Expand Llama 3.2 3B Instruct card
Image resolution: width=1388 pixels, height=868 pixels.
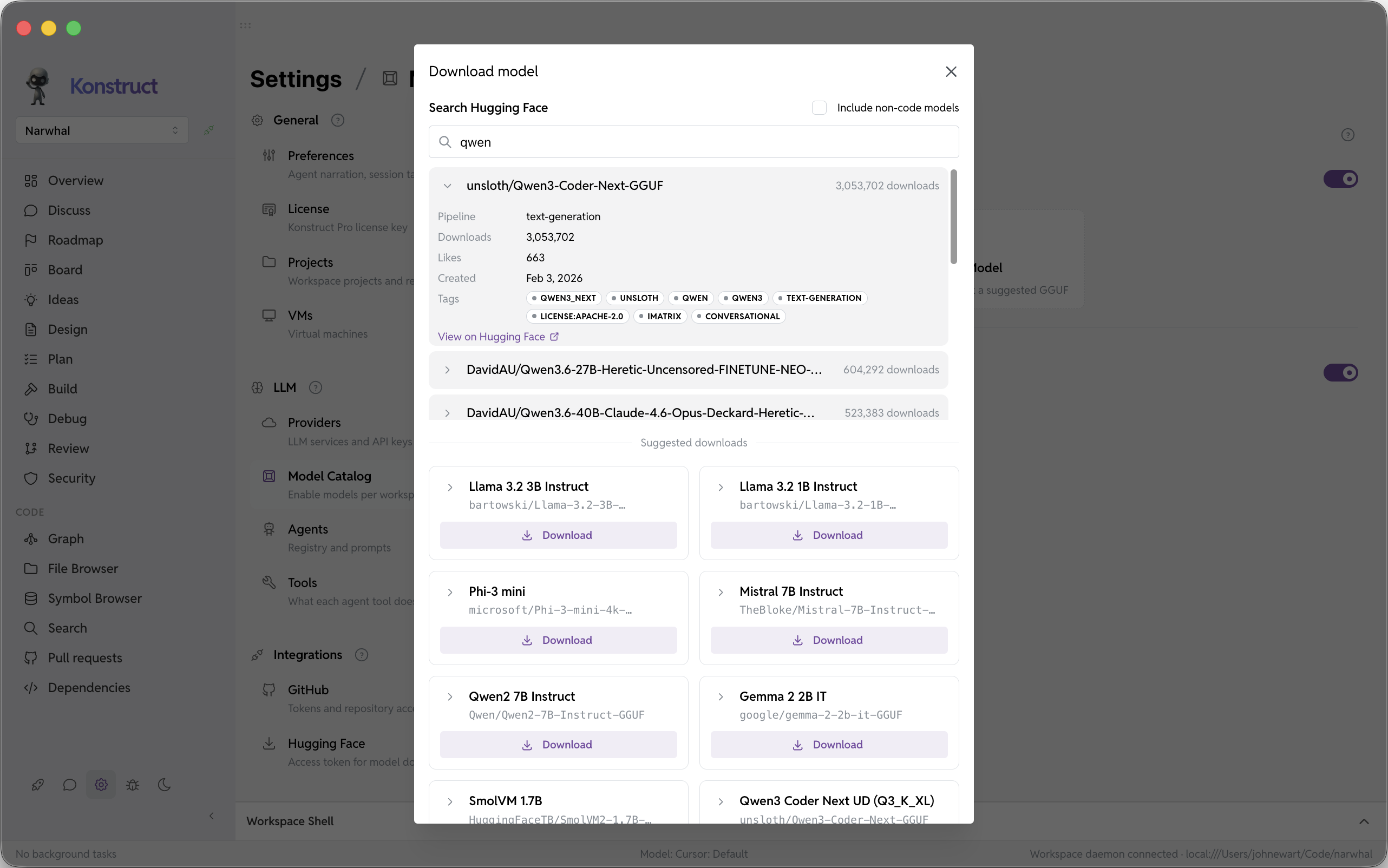(450, 488)
